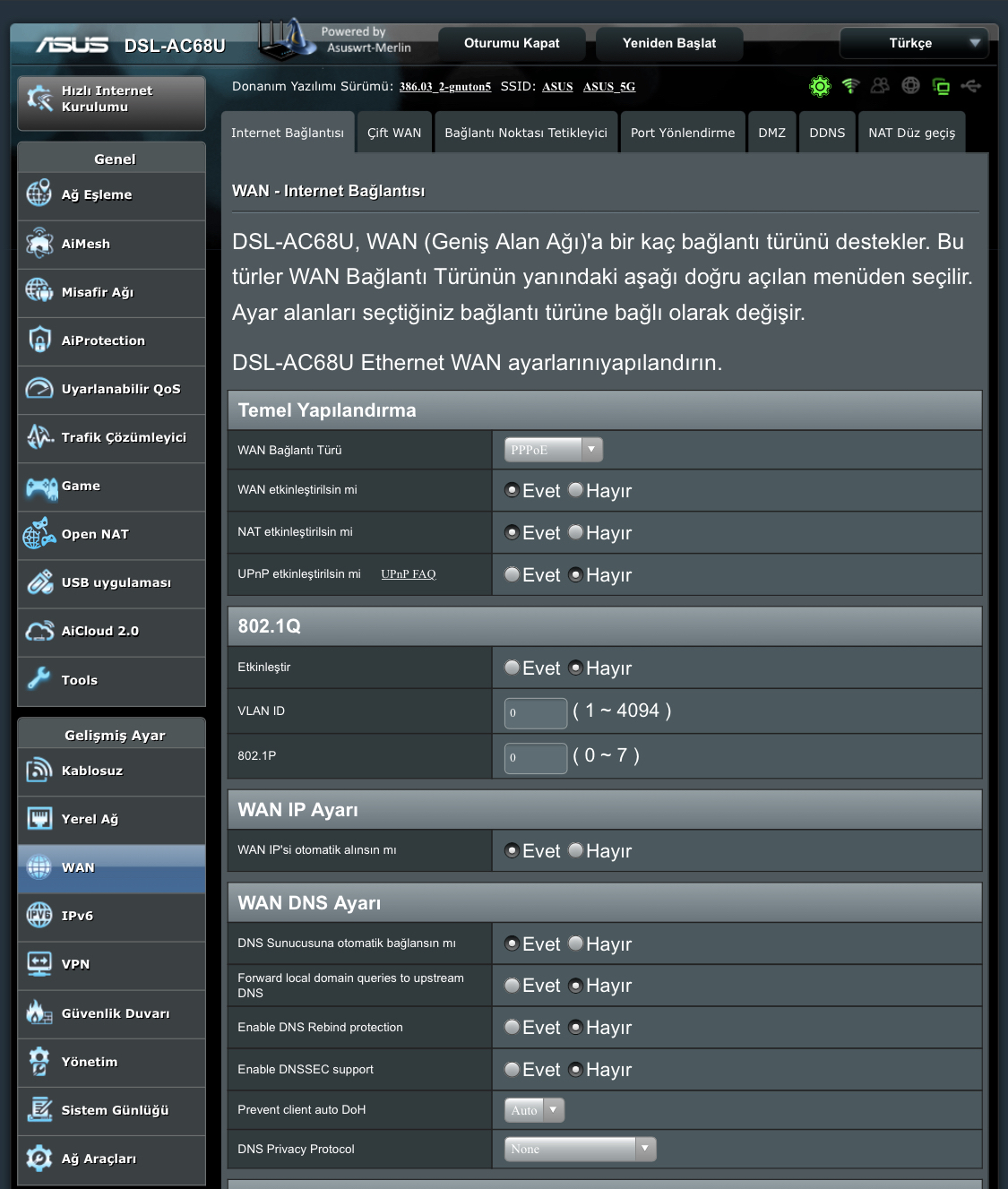Click the USB status icon in header
The height and width of the screenshot is (1189, 1008).
coord(971,86)
